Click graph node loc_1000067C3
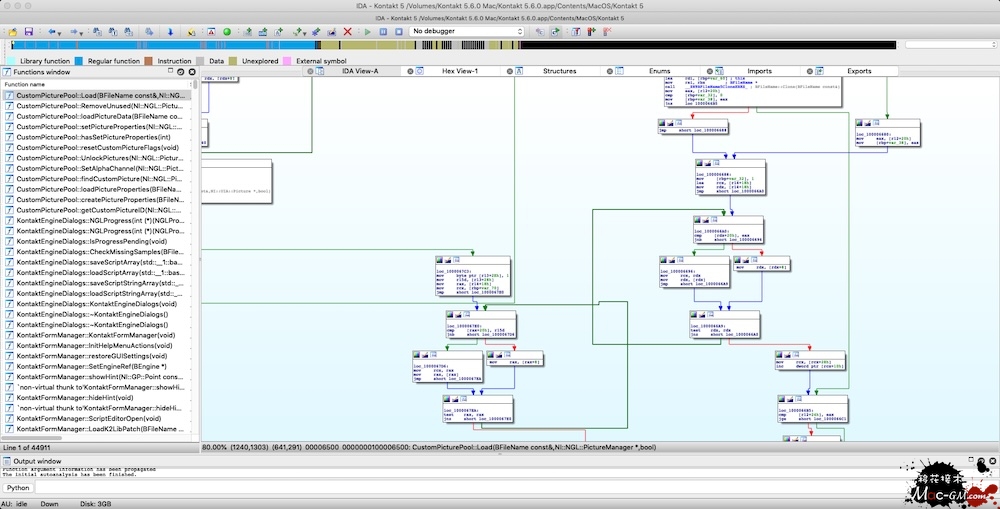Screen dimensions: 1000x509 pos(473,278)
